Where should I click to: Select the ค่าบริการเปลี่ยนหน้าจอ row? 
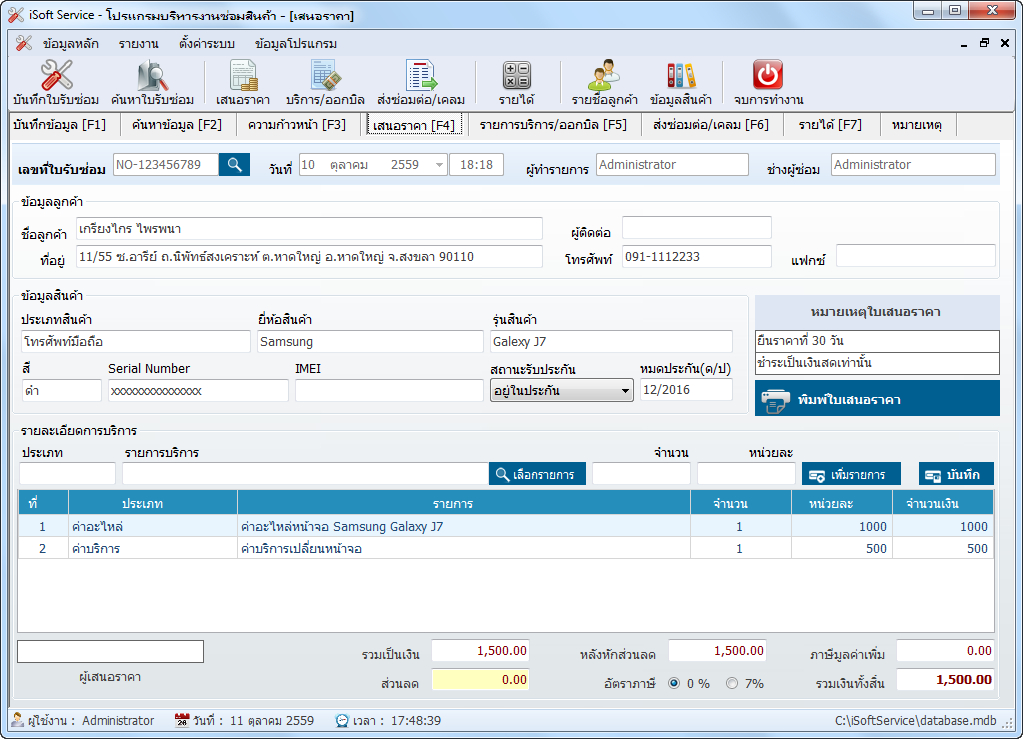506,549
